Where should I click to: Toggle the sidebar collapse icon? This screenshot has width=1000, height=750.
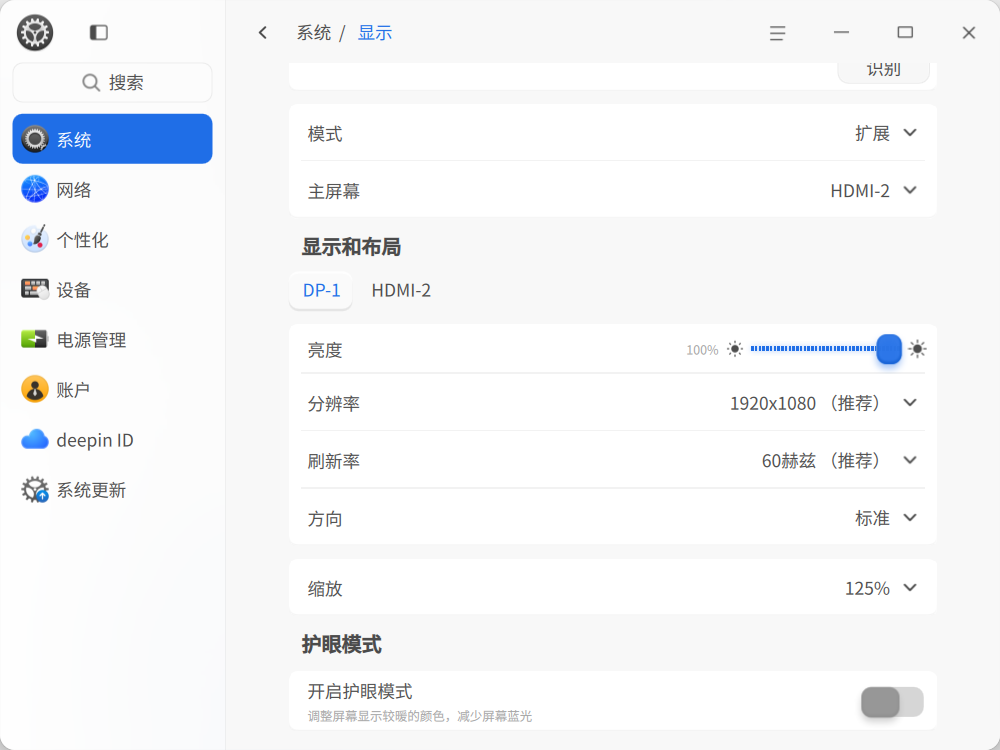click(99, 33)
